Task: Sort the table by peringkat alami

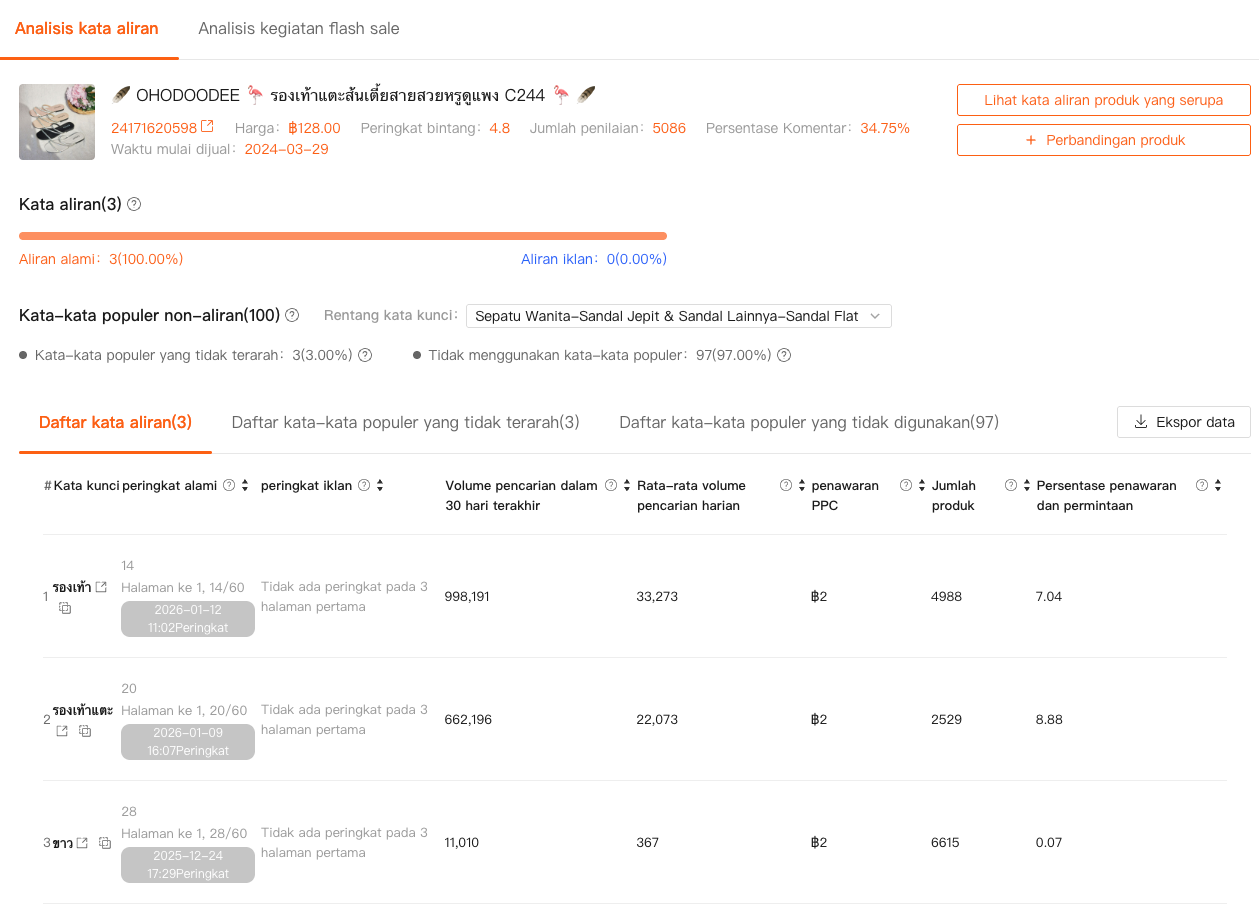Action: coord(245,486)
